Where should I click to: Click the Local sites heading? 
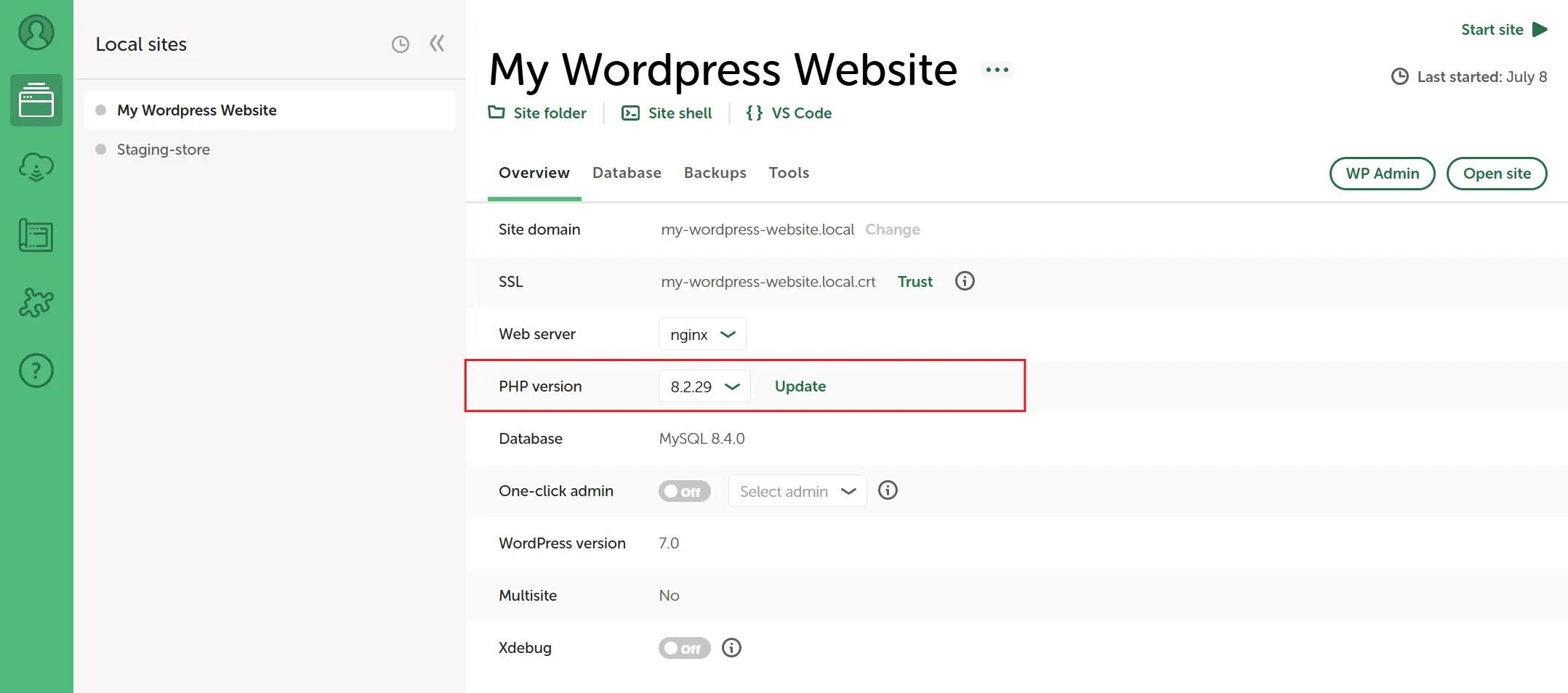point(141,44)
